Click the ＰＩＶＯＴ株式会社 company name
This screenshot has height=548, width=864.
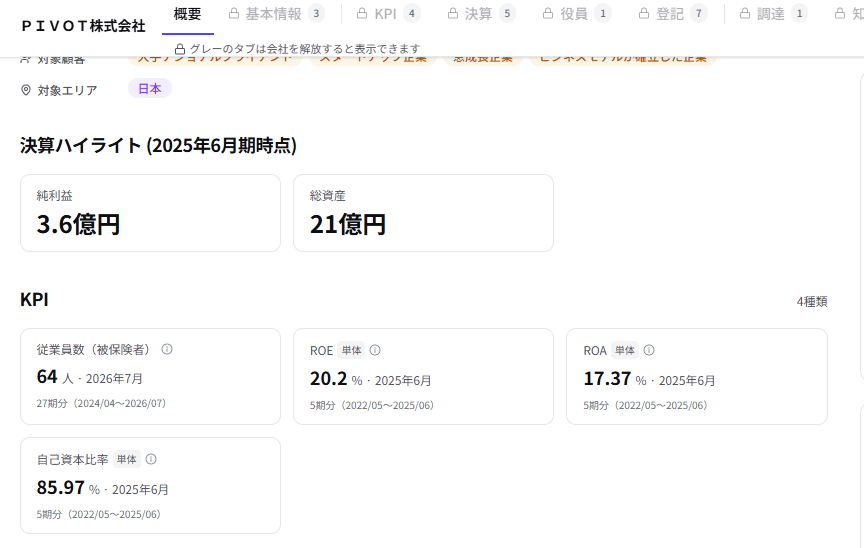(x=83, y=26)
